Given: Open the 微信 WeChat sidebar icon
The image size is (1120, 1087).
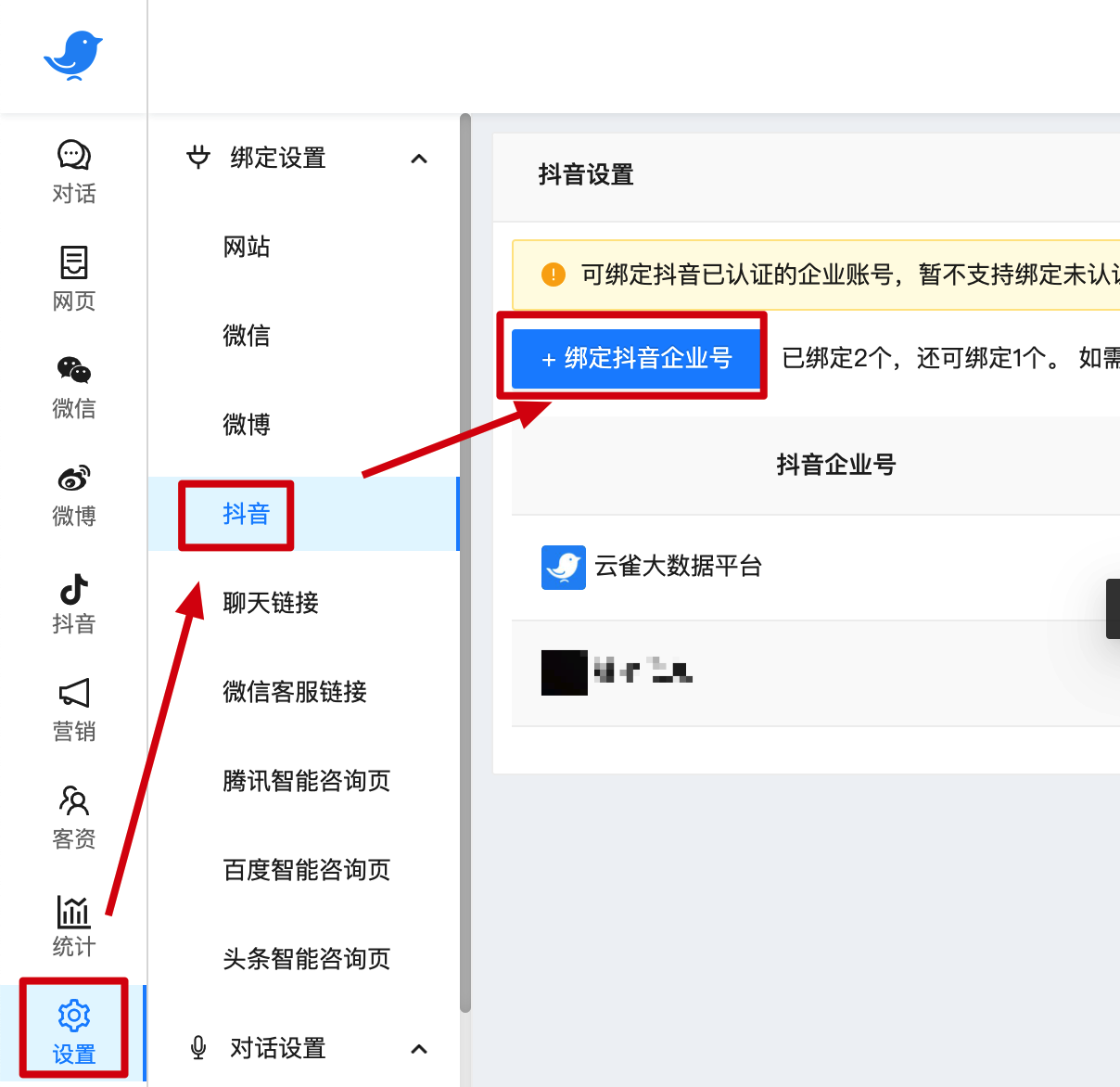Looking at the screenshot, I should (74, 370).
